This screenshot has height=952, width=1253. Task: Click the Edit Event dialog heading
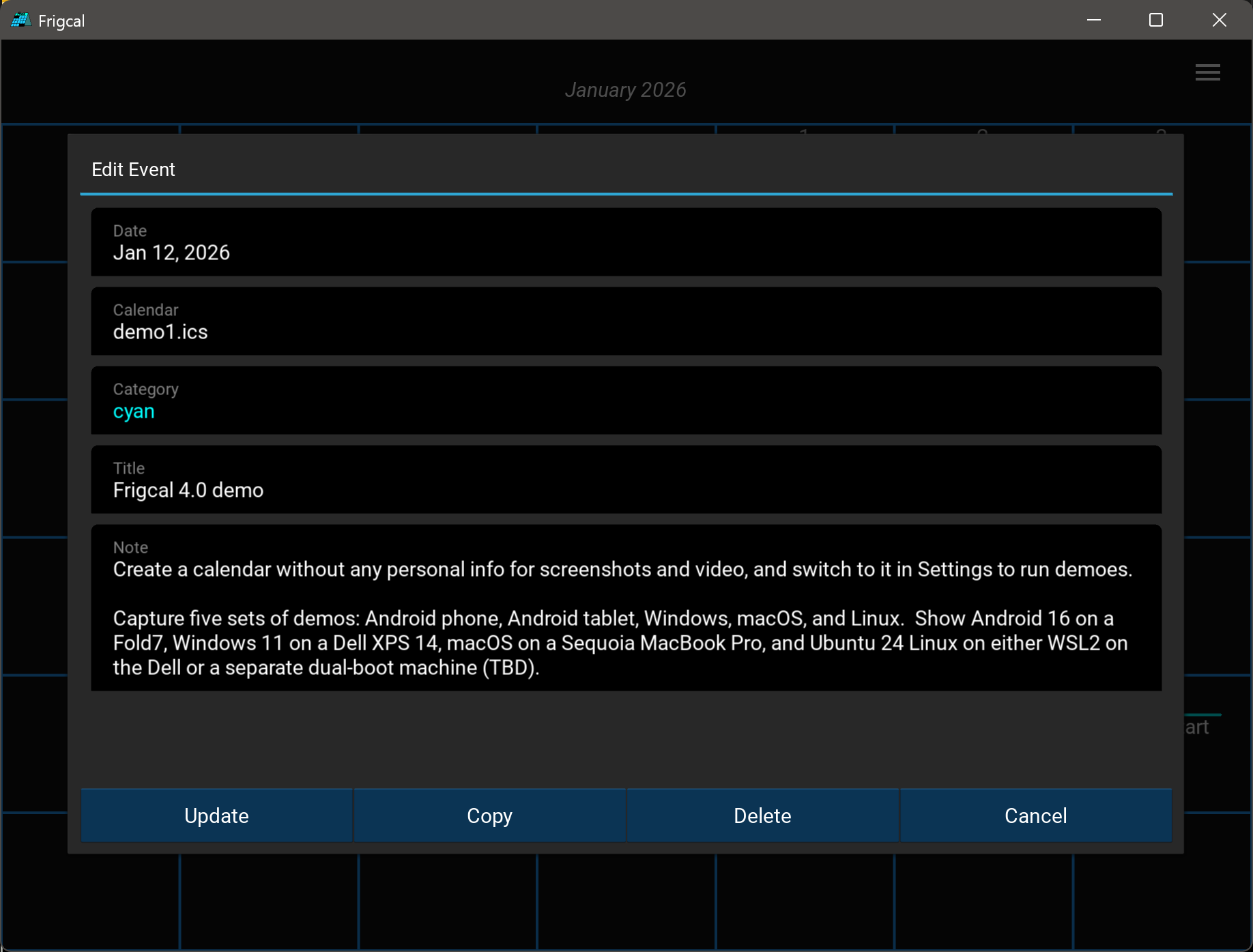(x=133, y=169)
